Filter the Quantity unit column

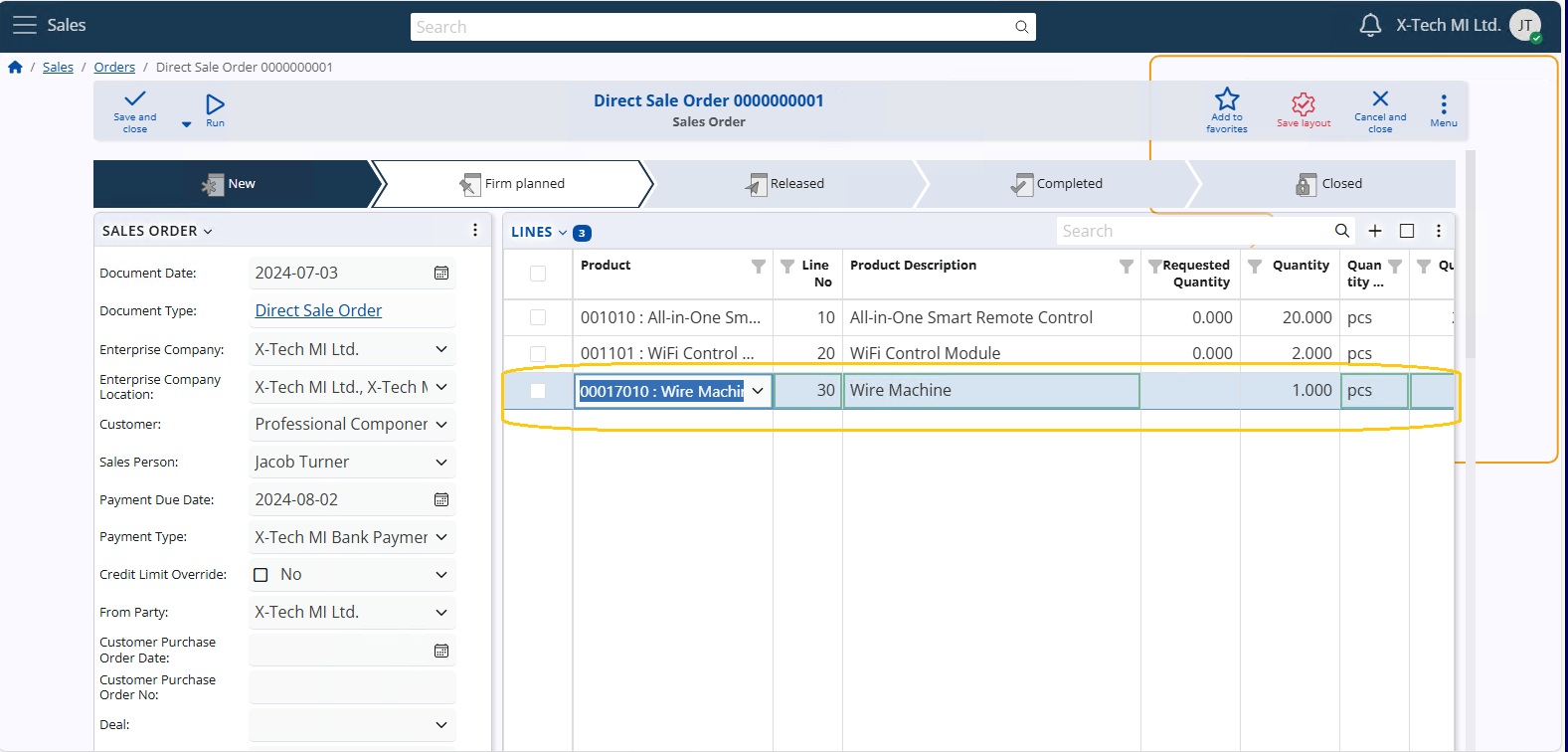click(1395, 266)
